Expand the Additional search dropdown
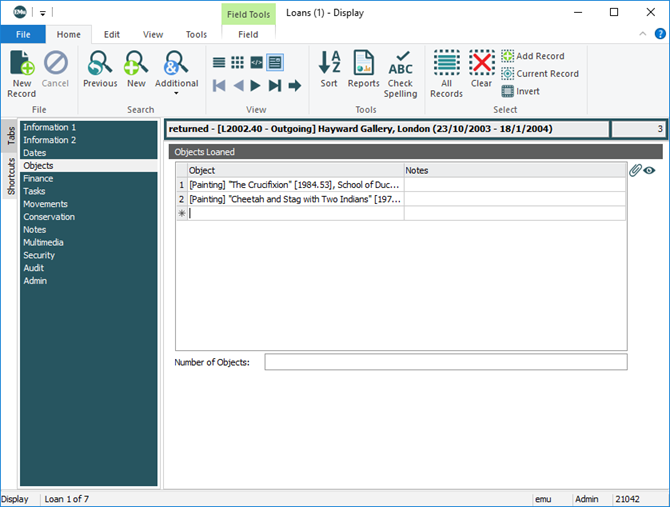 (176, 95)
